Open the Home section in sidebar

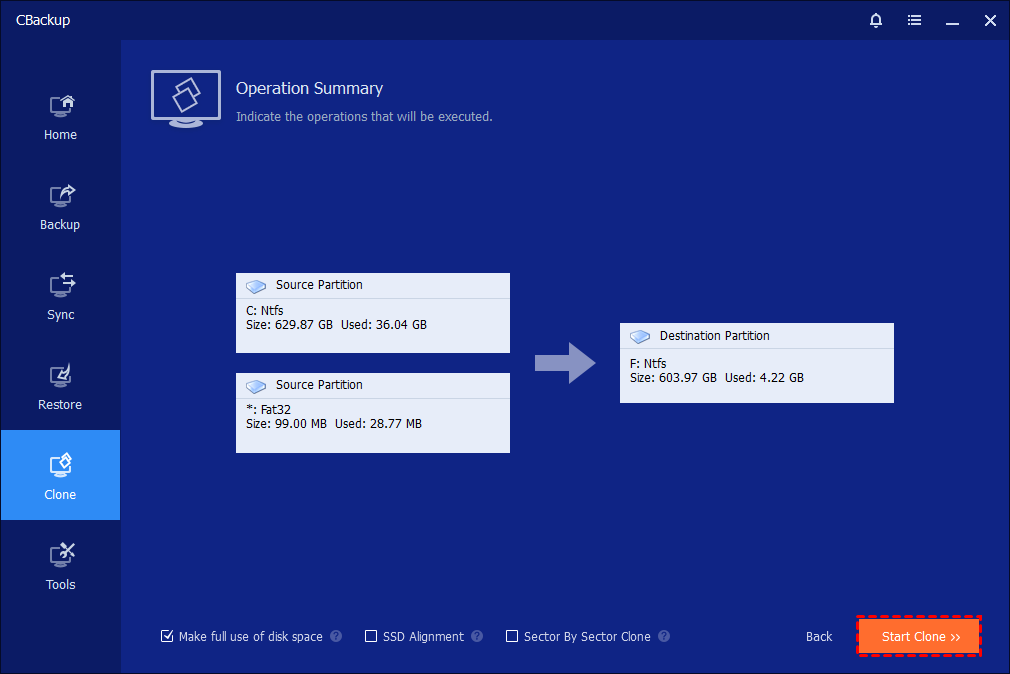pyautogui.click(x=60, y=116)
